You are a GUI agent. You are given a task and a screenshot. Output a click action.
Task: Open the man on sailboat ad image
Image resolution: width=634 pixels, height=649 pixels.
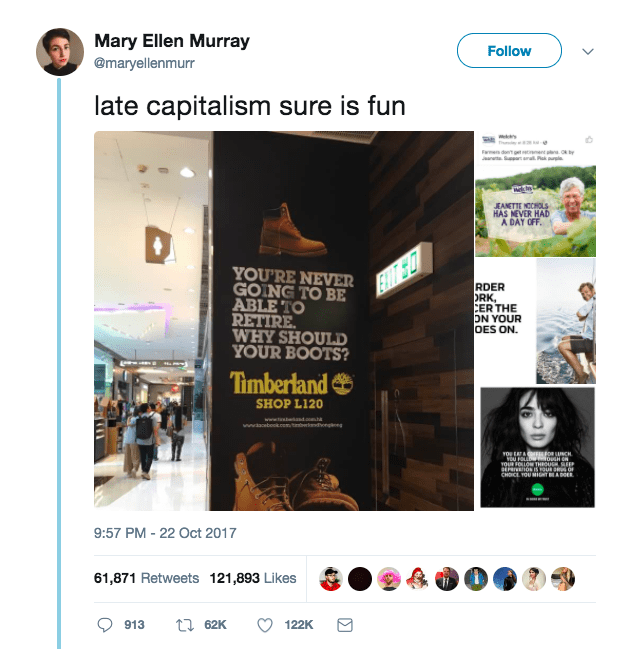tap(536, 321)
